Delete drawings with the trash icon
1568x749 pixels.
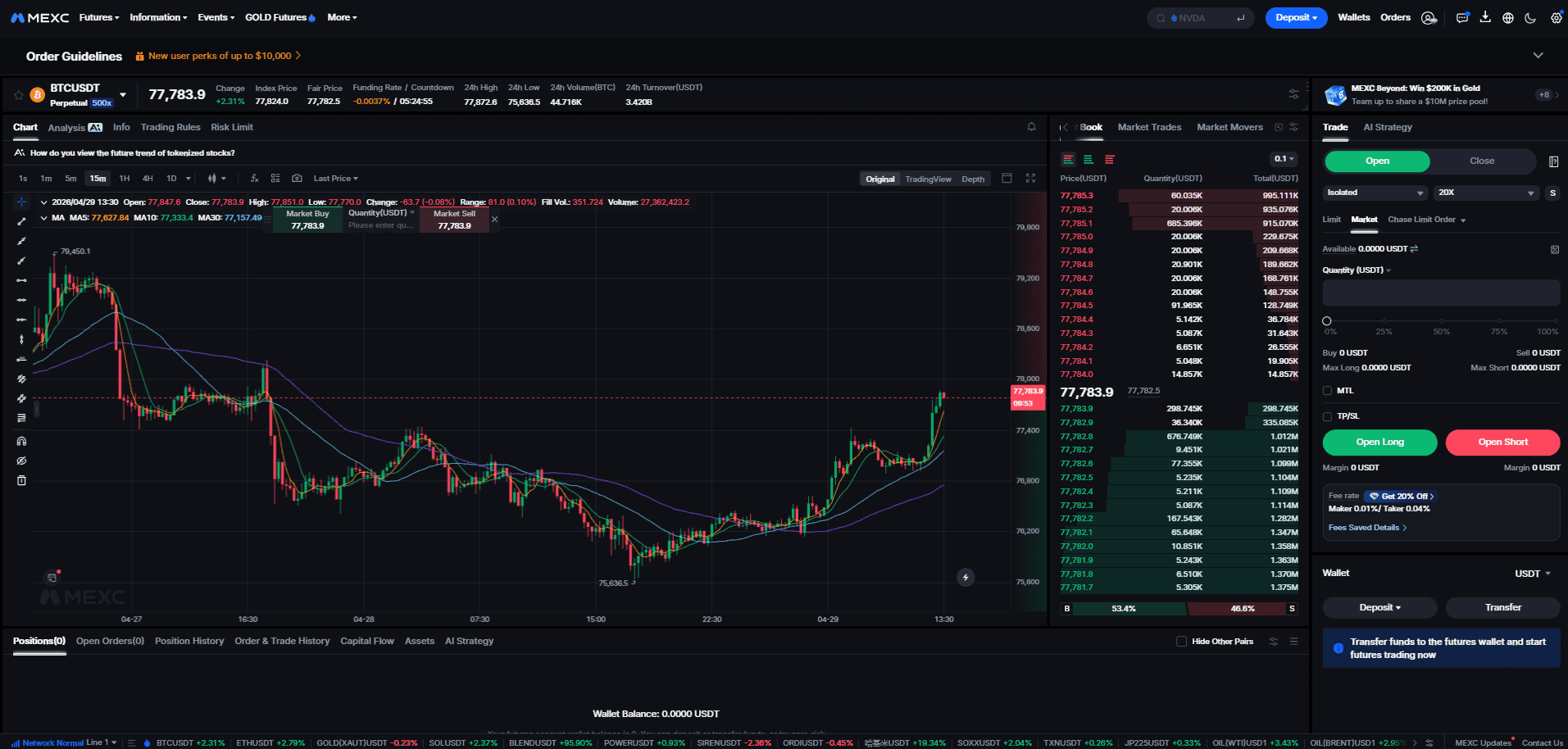click(21, 480)
